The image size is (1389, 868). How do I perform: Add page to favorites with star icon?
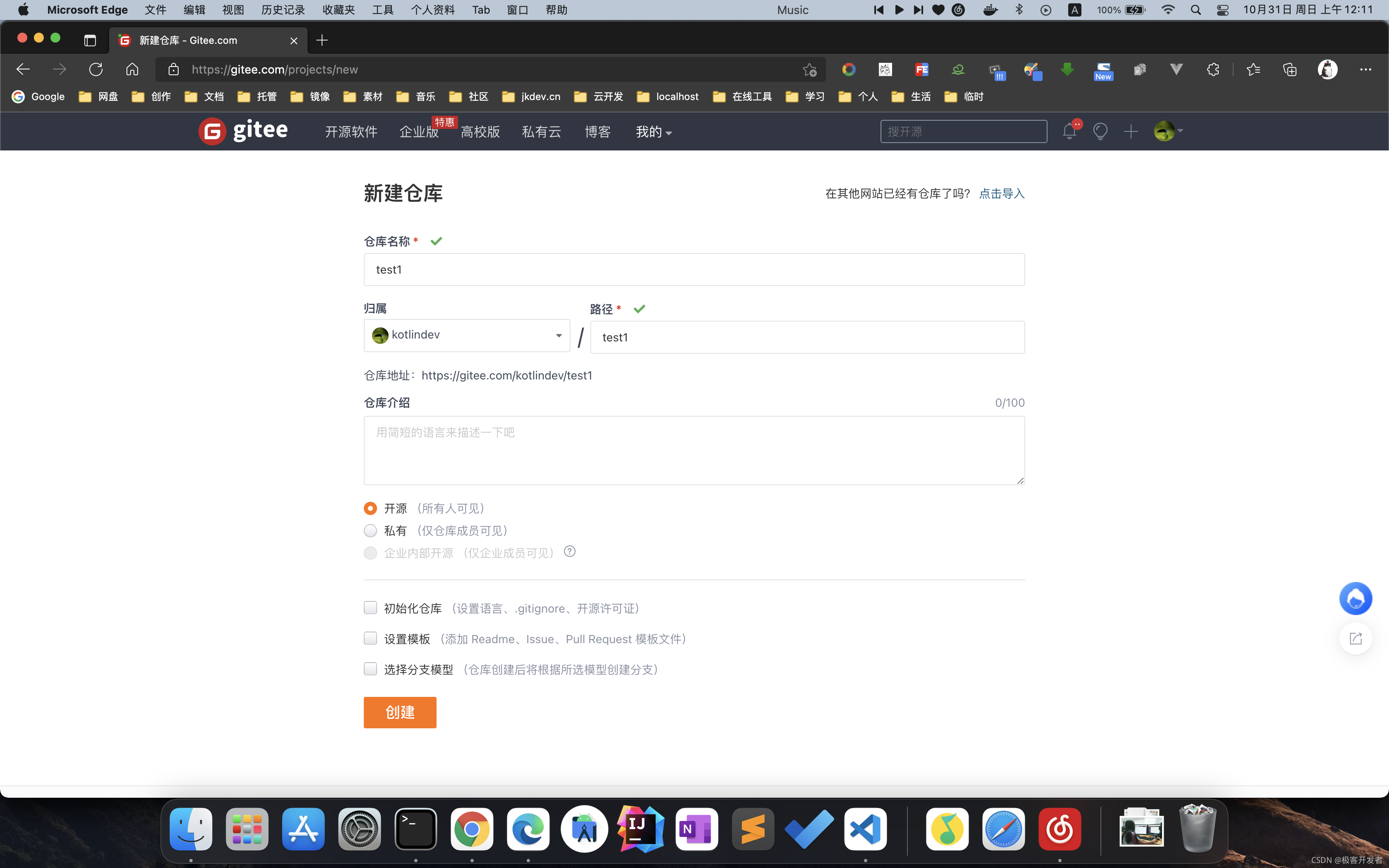point(809,69)
